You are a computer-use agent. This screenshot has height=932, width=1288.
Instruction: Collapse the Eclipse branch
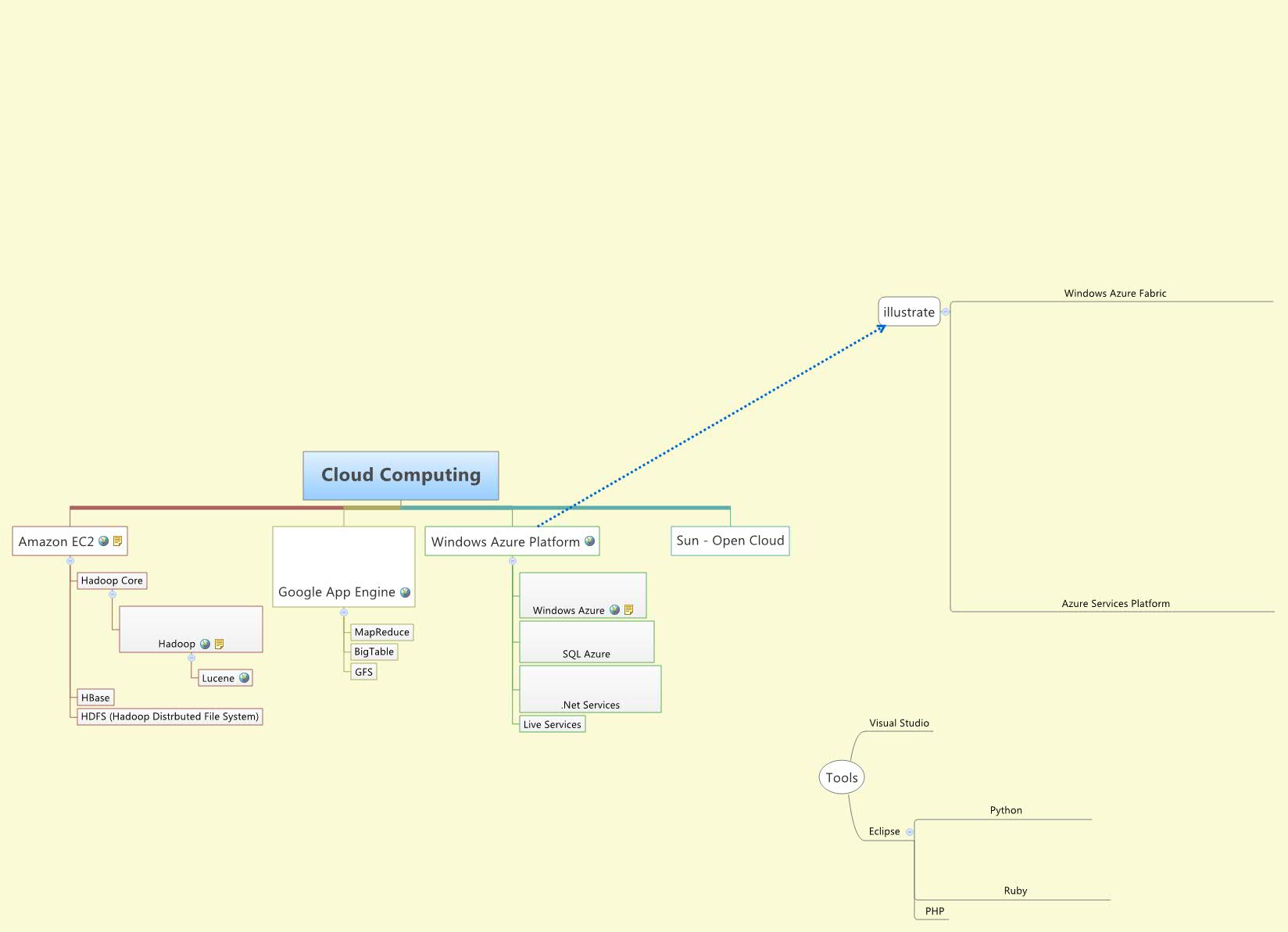910,831
